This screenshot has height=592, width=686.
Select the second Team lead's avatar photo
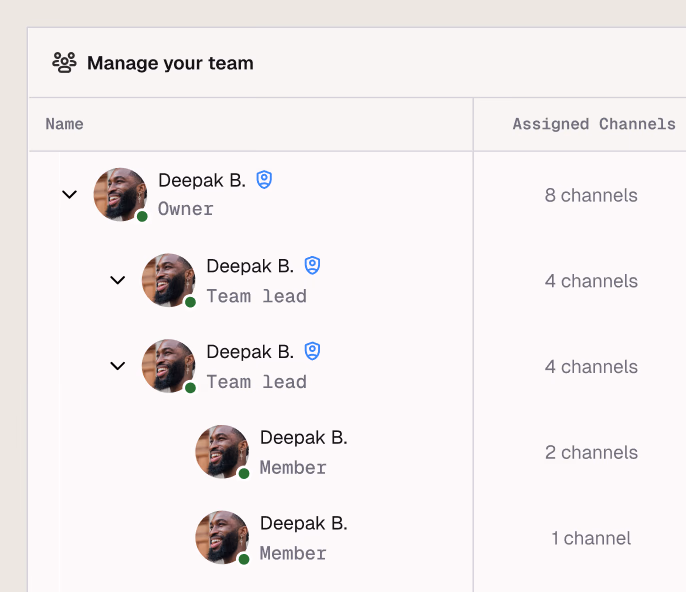(x=168, y=366)
